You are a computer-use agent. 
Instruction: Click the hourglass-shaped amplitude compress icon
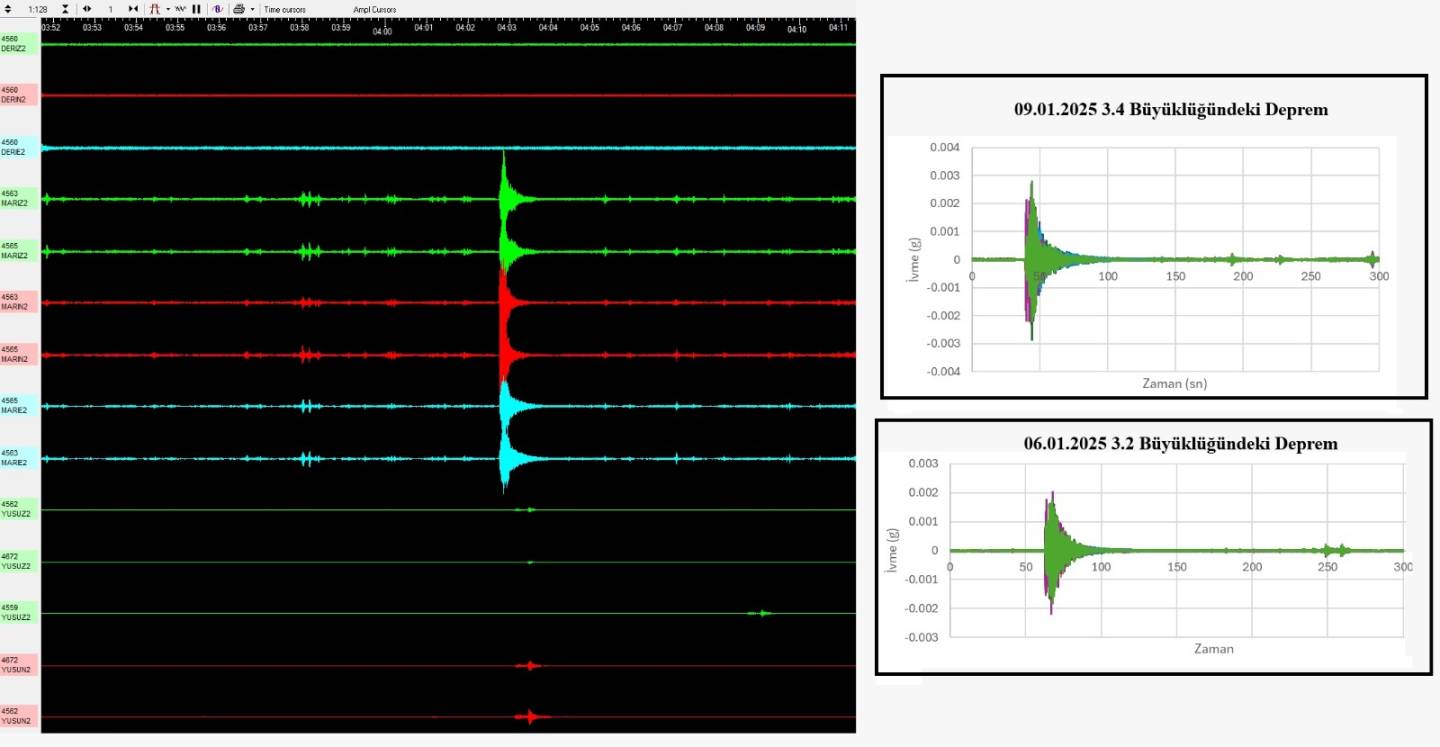coord(65,9)
